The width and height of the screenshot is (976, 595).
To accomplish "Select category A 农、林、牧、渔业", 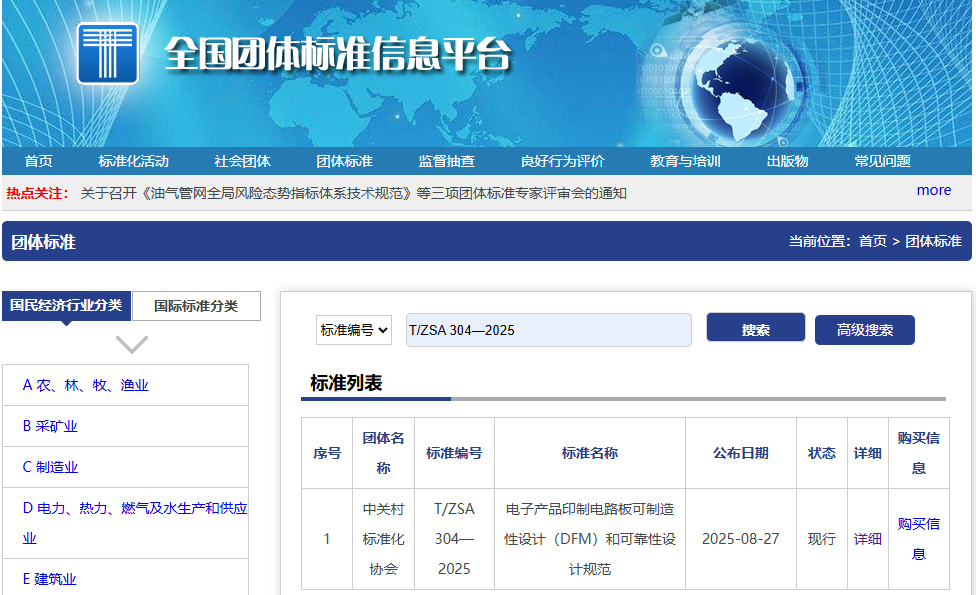I will (86, 385).
